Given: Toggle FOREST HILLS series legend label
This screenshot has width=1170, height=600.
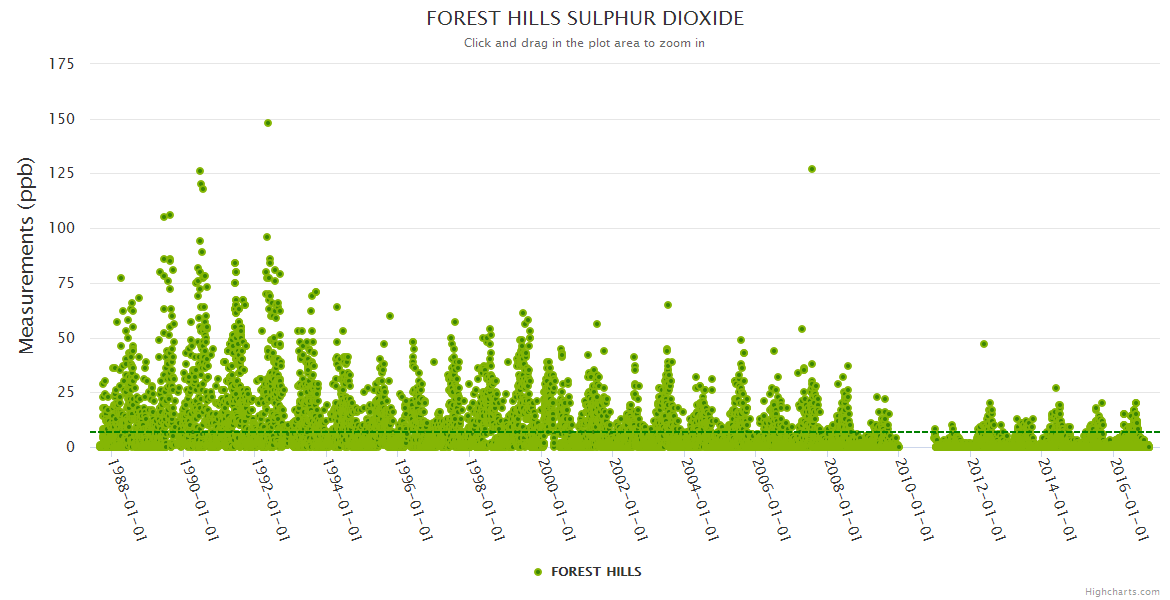Looking at the screenshot, I should click(x=596, y=572).
